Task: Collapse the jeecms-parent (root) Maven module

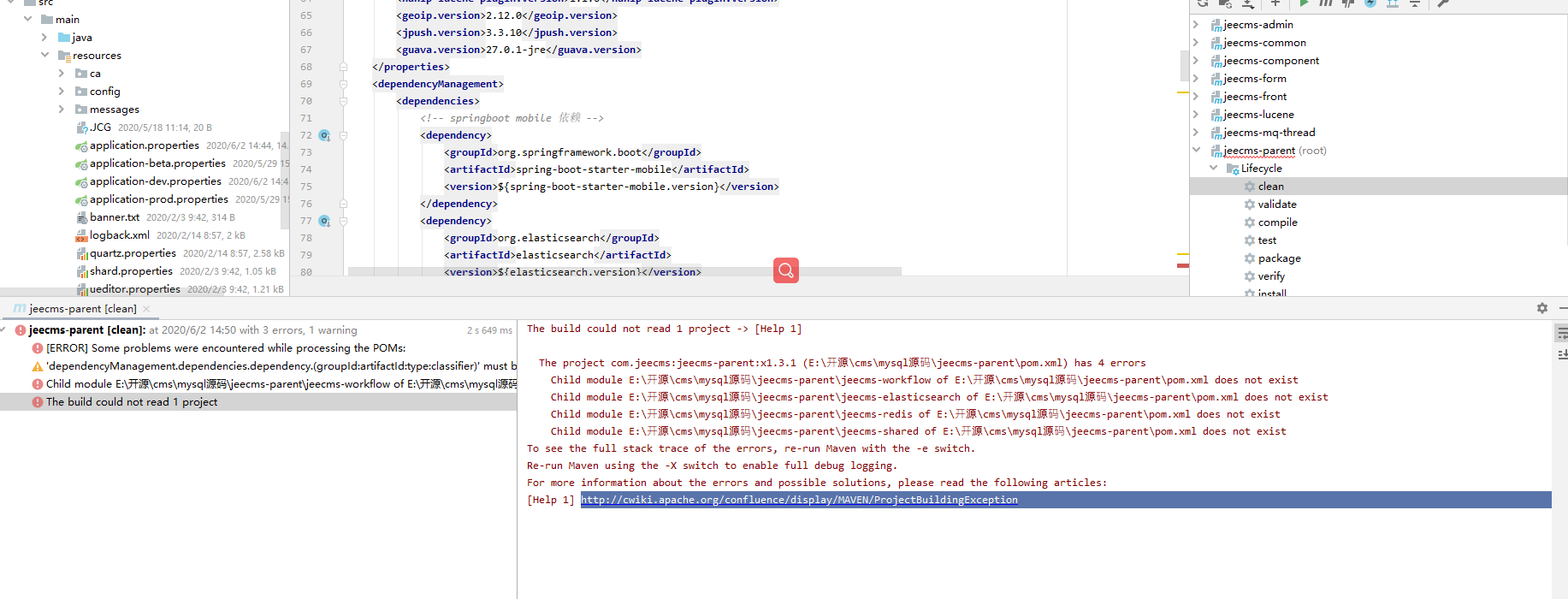Action: coord(1196,151)
